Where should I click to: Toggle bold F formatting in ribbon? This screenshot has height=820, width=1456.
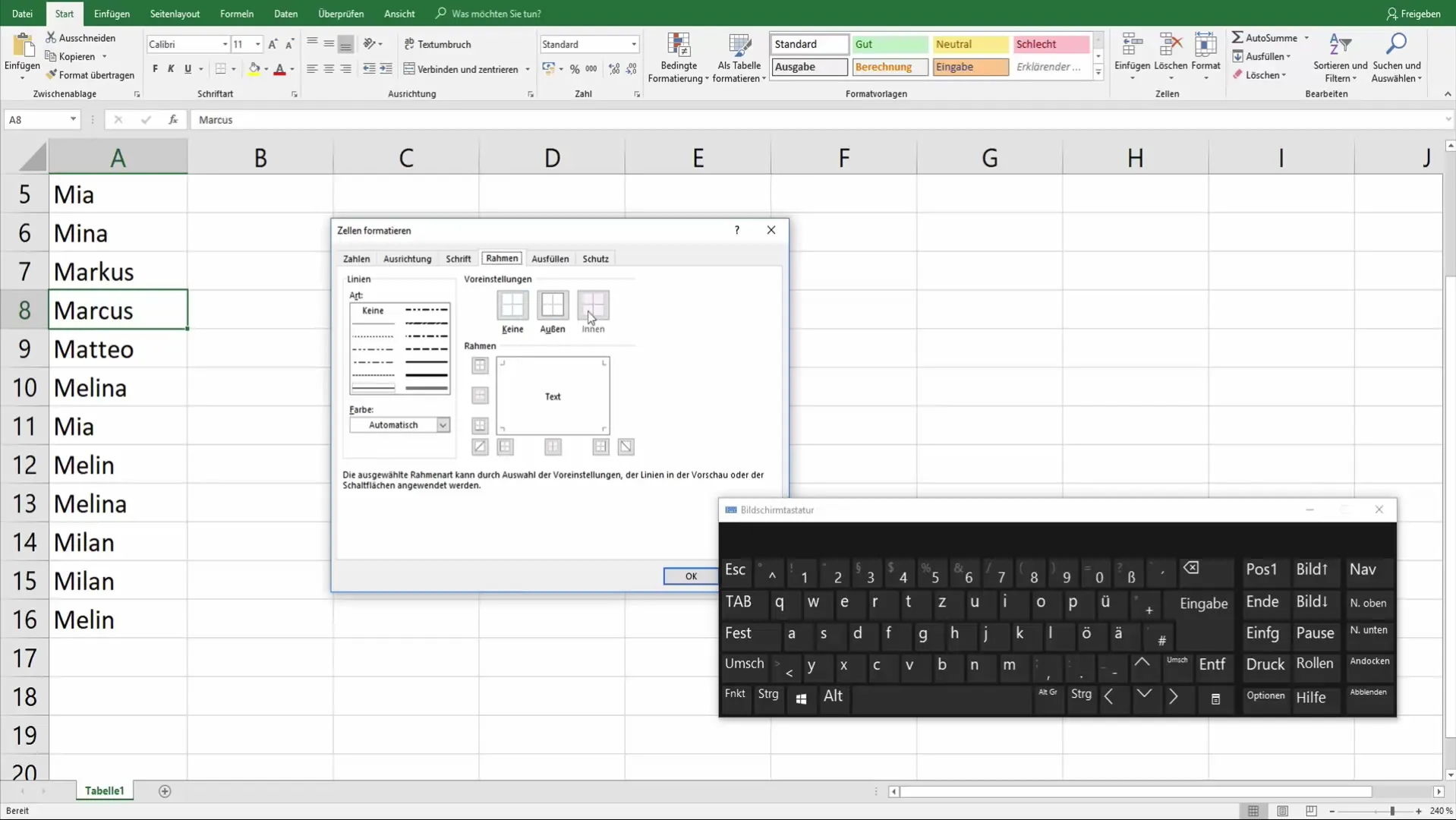pyautogui.click(x=155, y=69)
